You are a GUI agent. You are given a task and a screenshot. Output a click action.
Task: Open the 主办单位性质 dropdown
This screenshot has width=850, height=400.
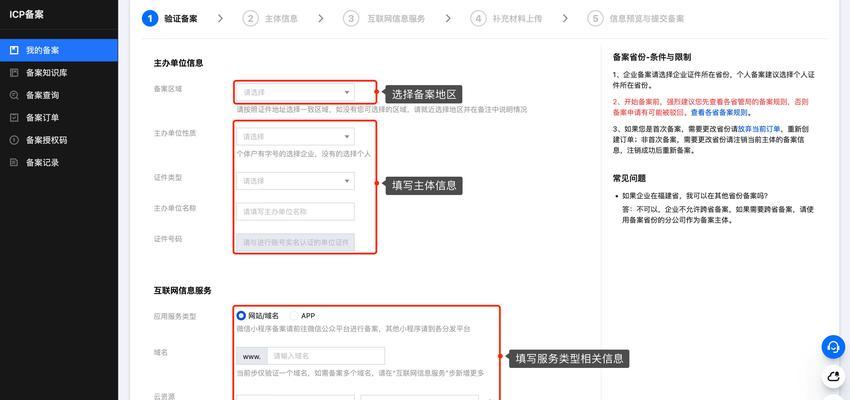coord(295,137)
